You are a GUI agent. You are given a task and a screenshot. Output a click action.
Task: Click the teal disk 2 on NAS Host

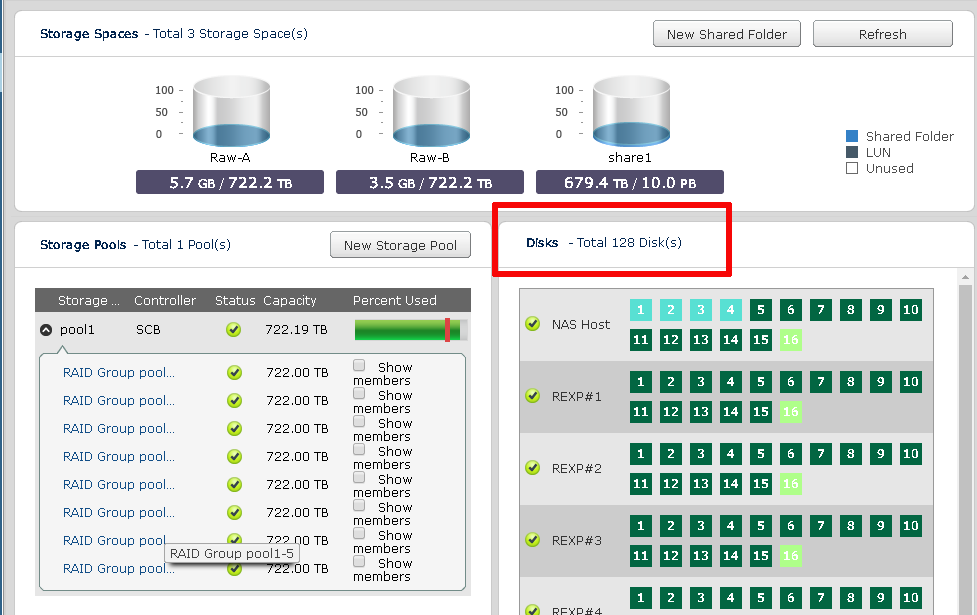[x=670, y=310]
